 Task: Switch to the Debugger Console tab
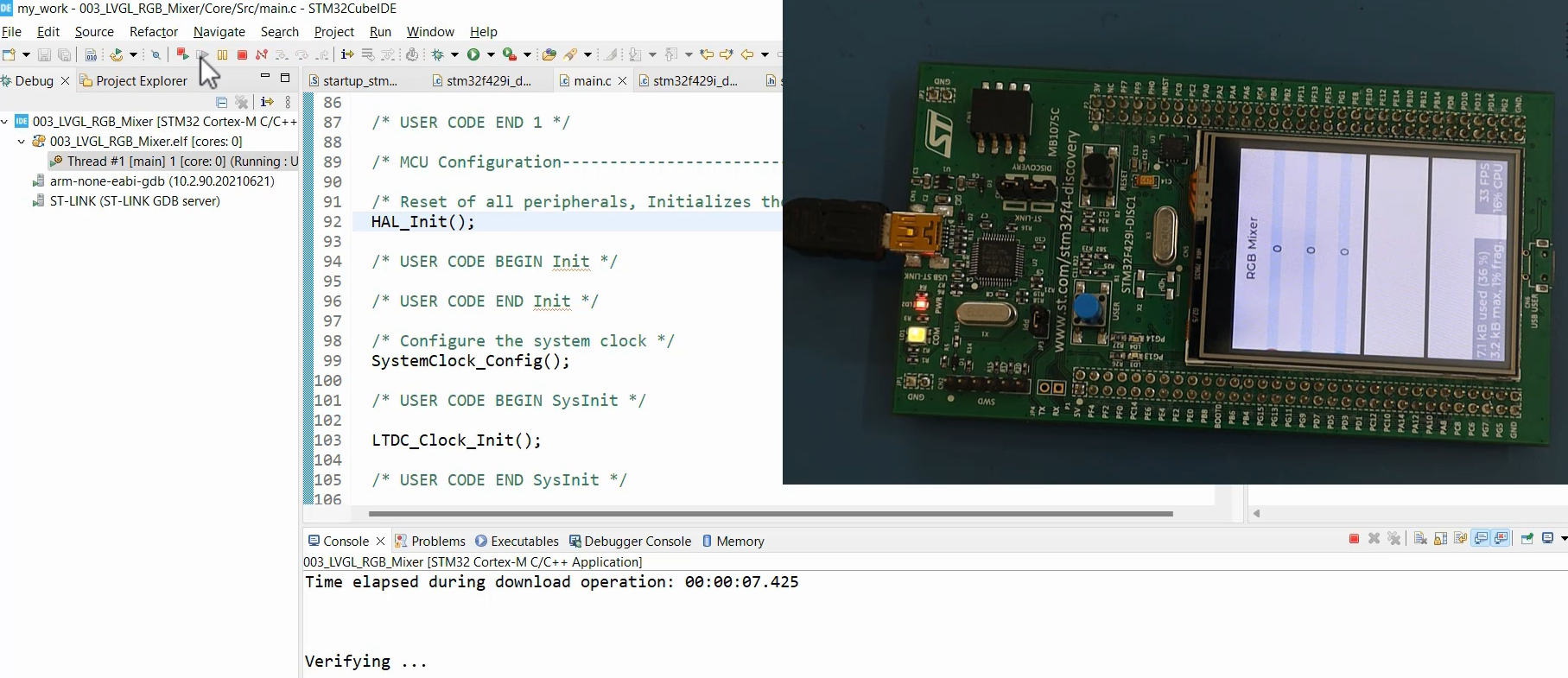point(637,542)
